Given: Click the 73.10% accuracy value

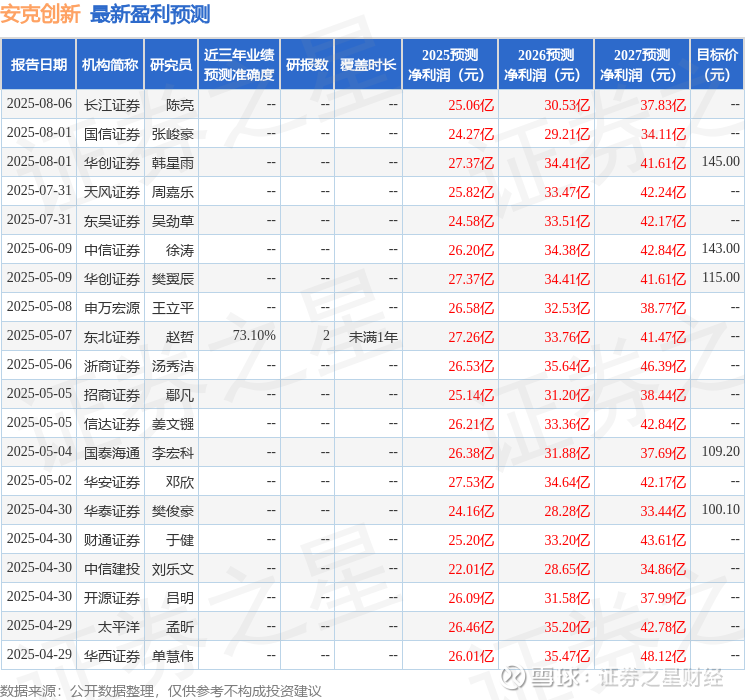Looking at the screenshot, I should pos(254,336).
